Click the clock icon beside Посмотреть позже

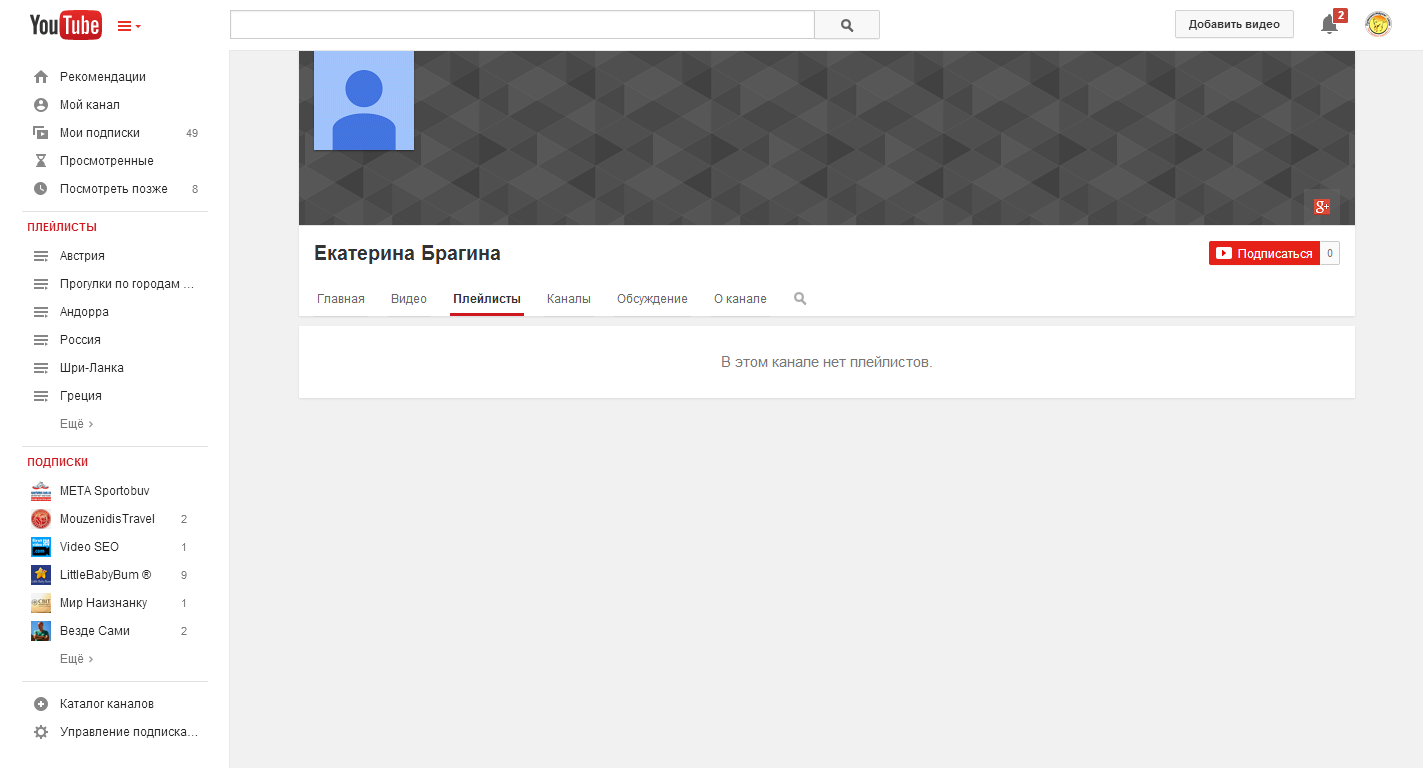pos(41,189)
